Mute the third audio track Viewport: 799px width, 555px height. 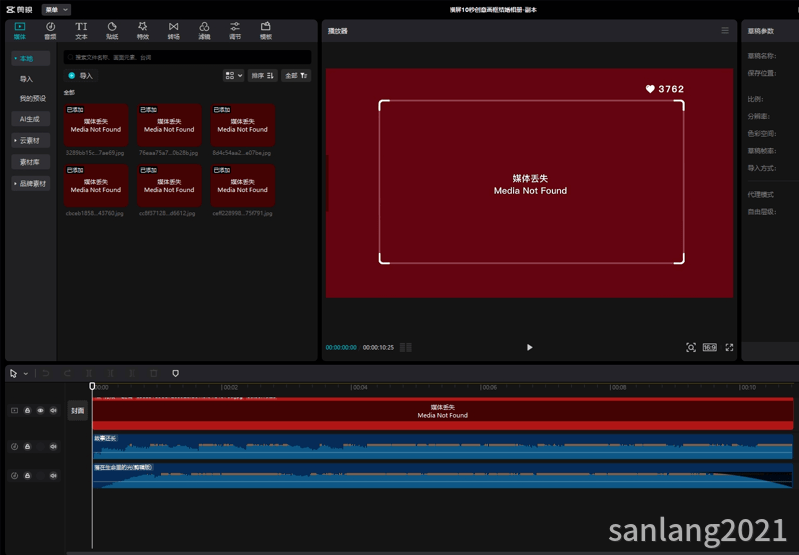point(53,475)
